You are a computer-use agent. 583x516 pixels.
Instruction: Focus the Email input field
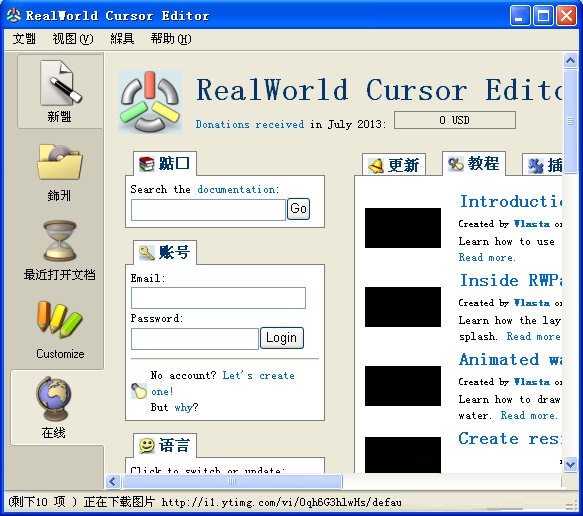click(x=218, y=298)
